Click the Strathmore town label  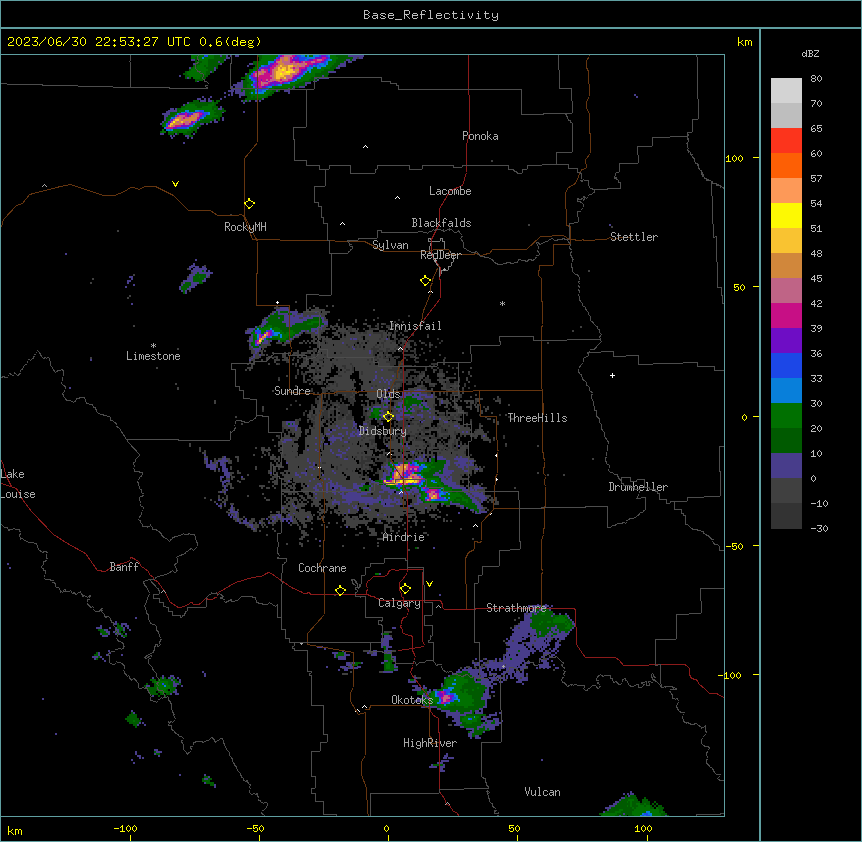516,608
